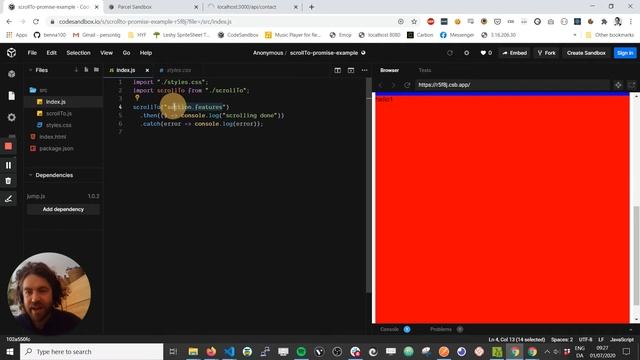Open the Sandbox Info sidebar panel
The width and height of the screenshot is (640, 360).
pos(11,74)
